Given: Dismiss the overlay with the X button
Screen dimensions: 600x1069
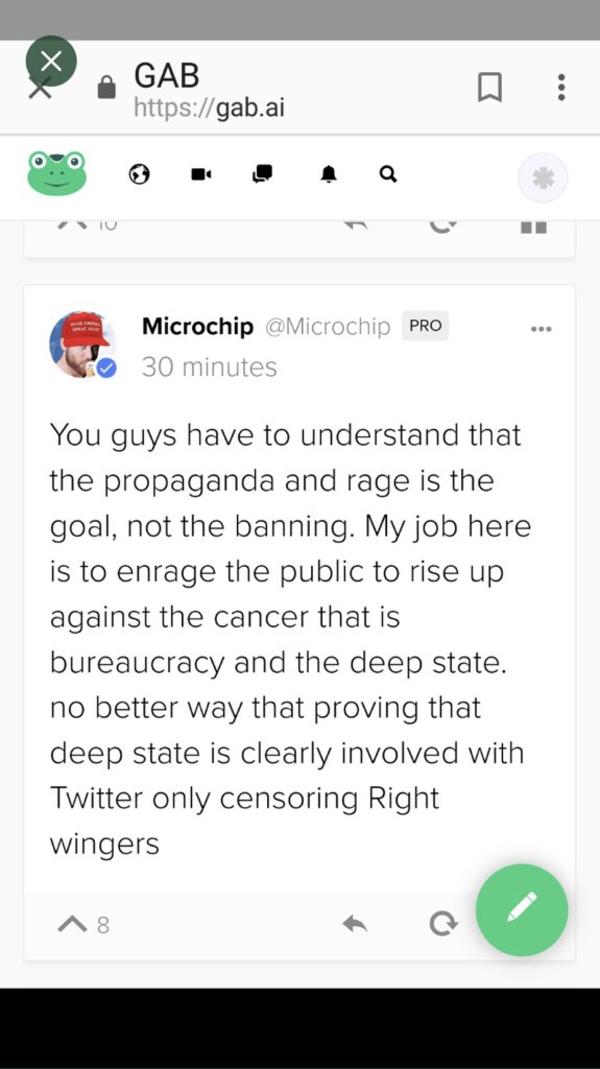Looking at the screenshot, I should pyautogui.click(x=51, y=60).
